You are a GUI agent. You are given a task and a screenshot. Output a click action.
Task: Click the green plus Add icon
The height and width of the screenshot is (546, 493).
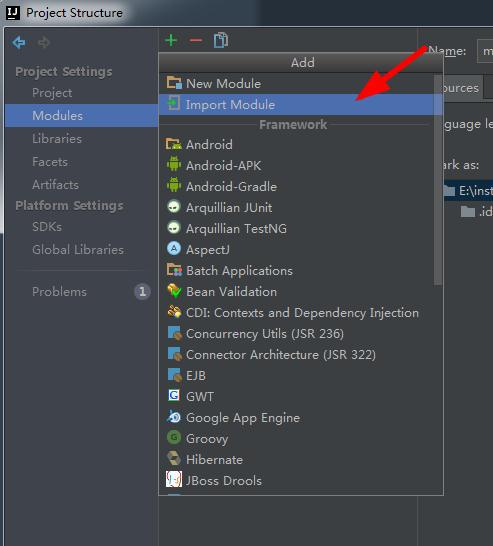(171, 40)
